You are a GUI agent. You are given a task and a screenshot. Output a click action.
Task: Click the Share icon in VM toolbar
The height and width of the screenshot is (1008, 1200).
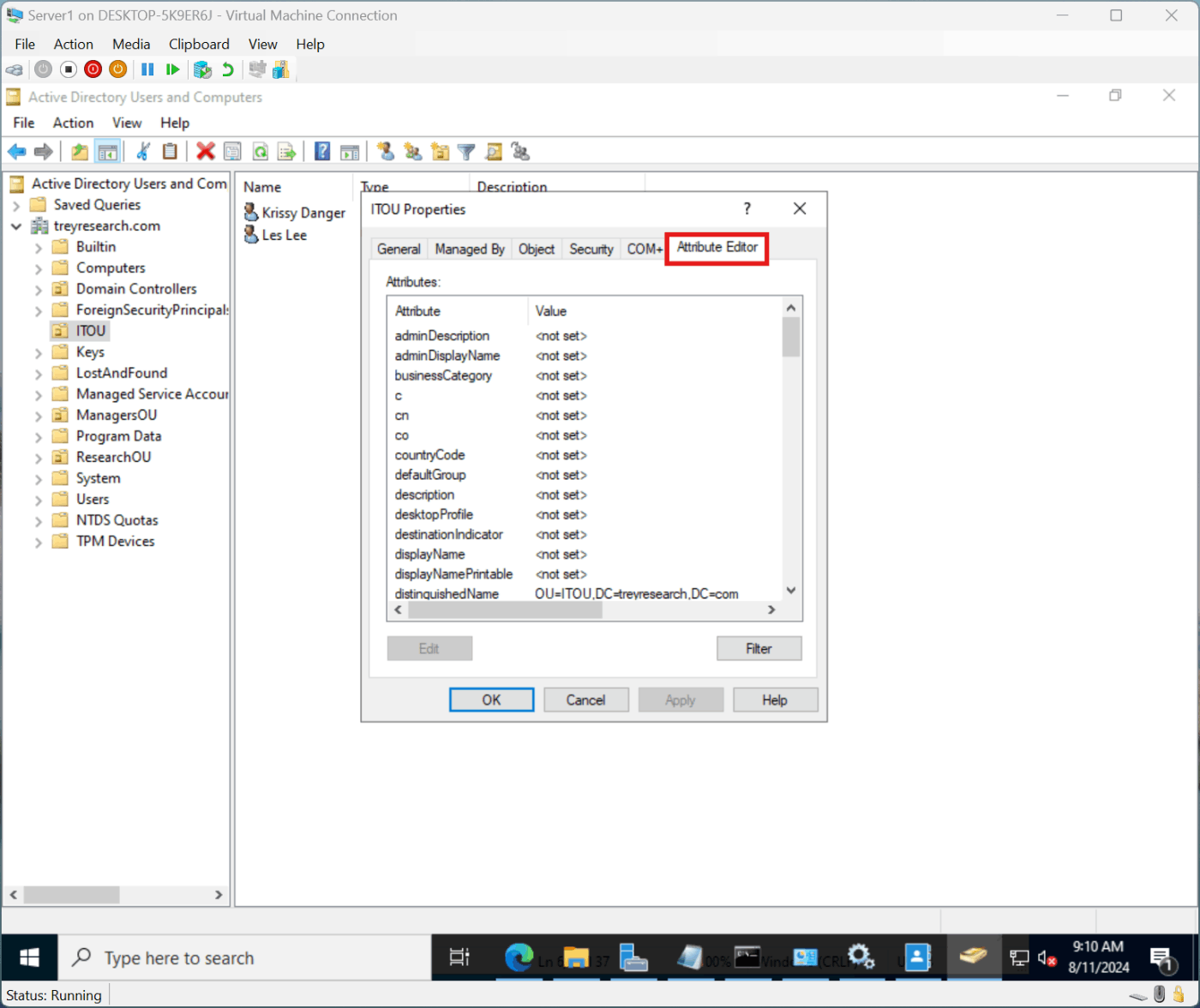click(x=281, y=69)
